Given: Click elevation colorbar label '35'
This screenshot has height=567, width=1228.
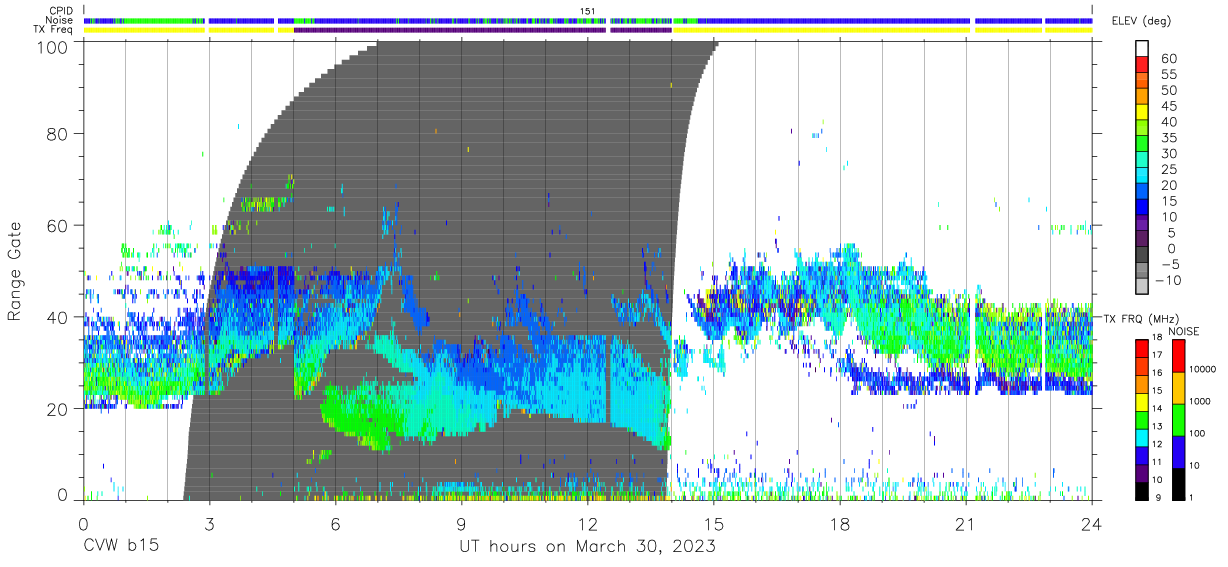Looking at the screenshot, I should (x=1169, y=138).
